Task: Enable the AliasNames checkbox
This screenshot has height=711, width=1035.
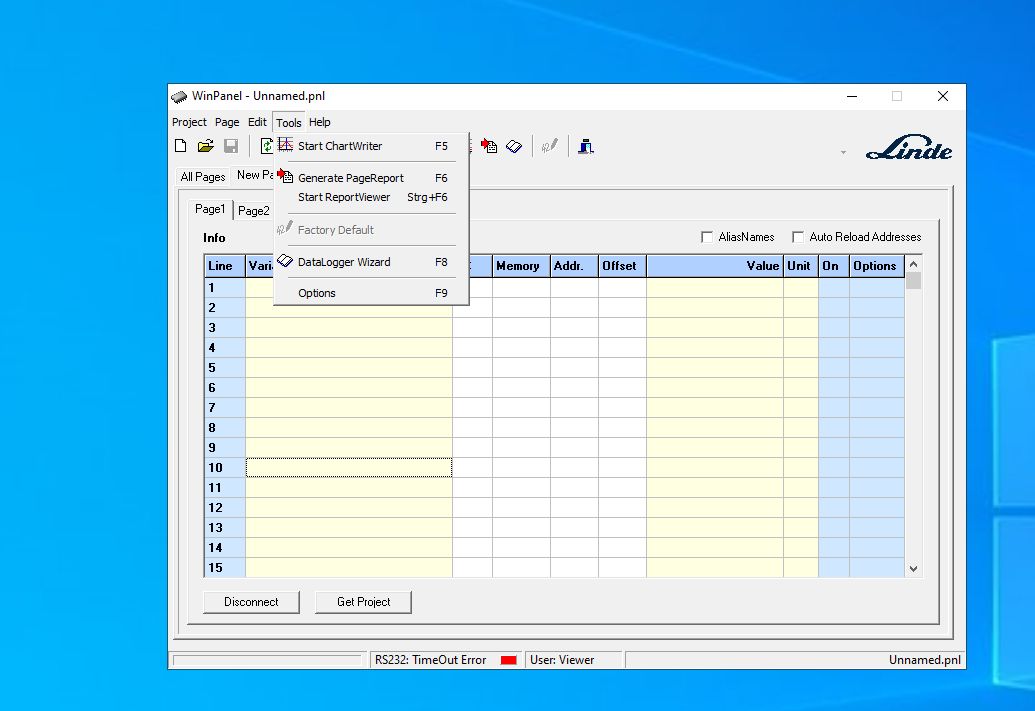Action: click(x=707, y=236)
